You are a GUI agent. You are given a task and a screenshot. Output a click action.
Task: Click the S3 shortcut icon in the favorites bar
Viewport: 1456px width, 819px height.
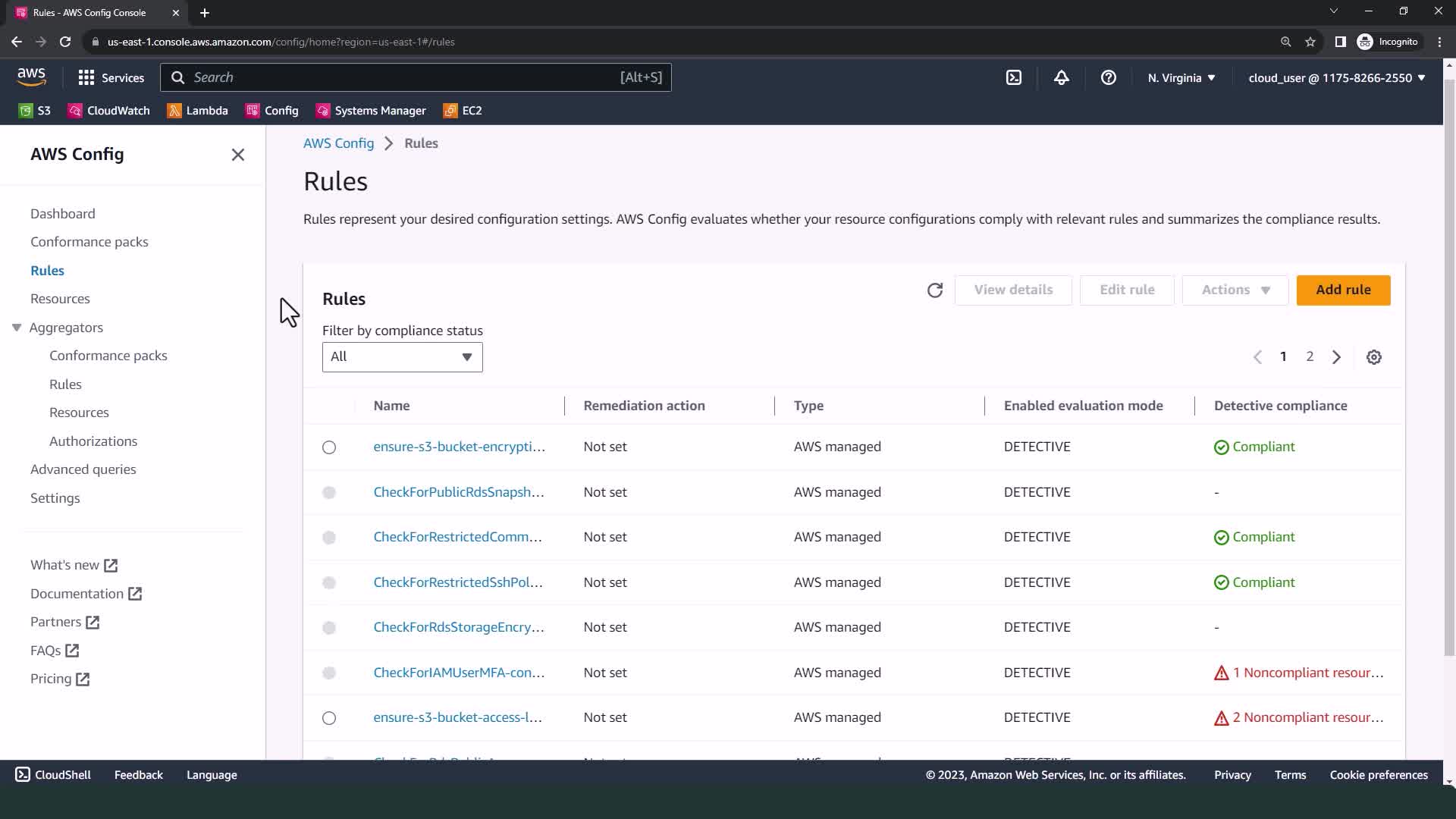(x=26, y=111)
